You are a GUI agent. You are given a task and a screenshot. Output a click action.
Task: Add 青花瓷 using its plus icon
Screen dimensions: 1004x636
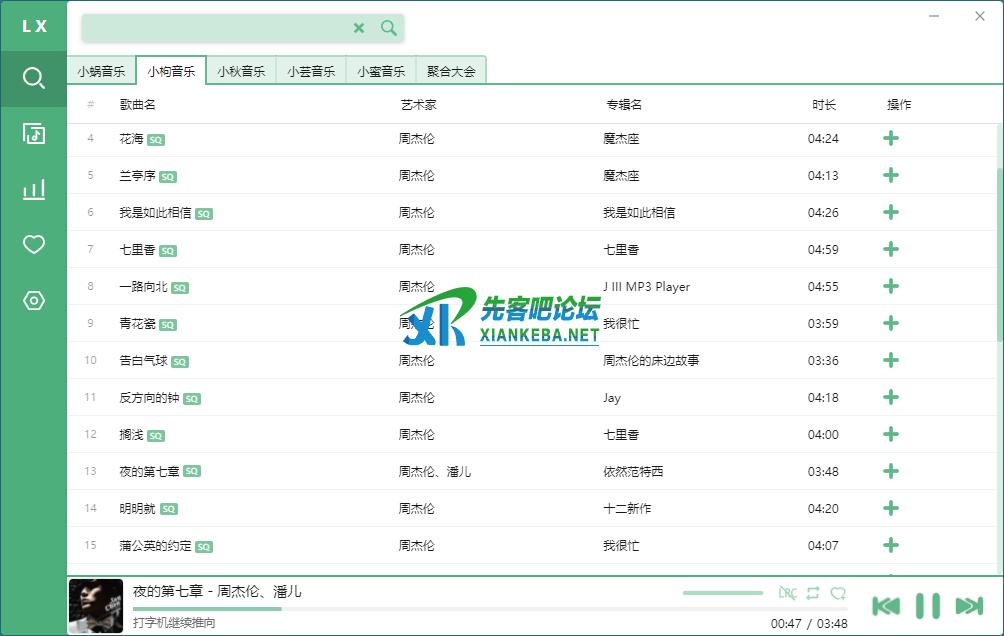pos(891,323)
